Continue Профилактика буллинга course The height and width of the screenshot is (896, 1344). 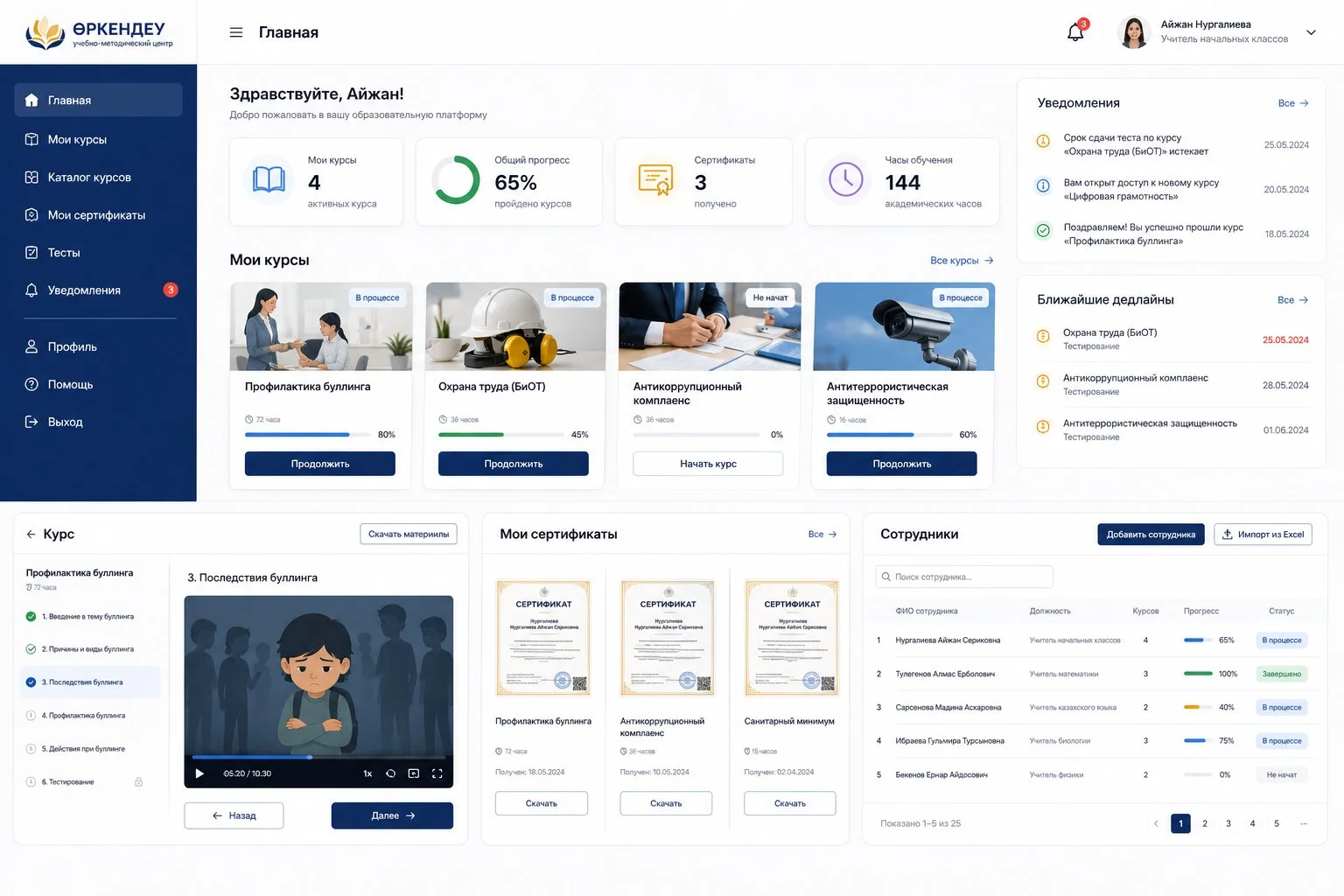(320, 464)
